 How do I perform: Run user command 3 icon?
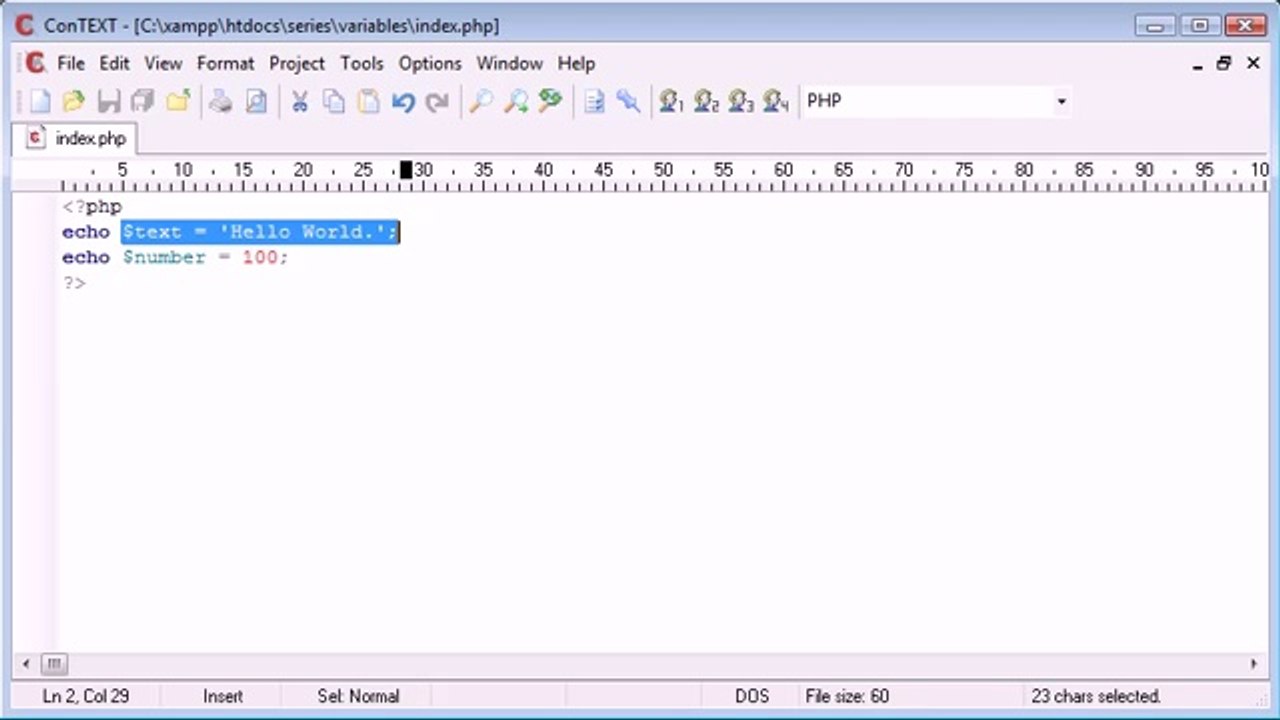[x=741, y=101]
